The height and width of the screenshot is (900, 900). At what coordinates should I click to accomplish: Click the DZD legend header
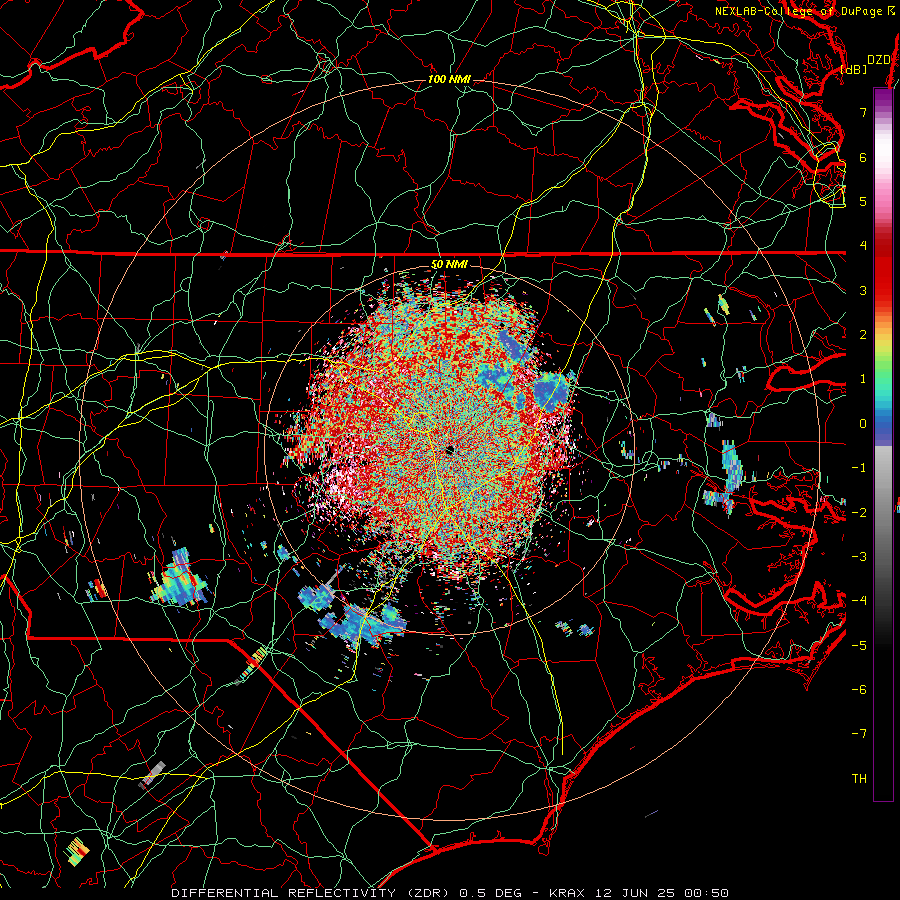tap(878, 60)
